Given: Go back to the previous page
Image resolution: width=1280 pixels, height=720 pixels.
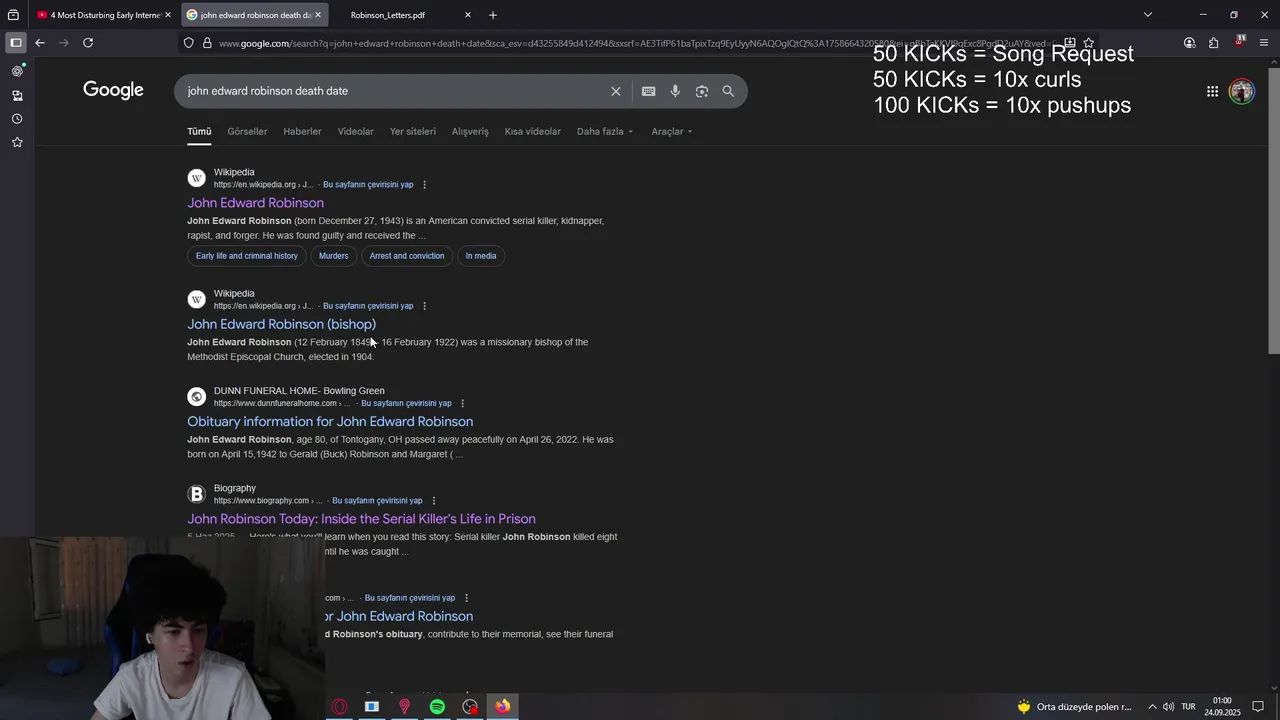Looking at the screenshot, I should (40, 43).
